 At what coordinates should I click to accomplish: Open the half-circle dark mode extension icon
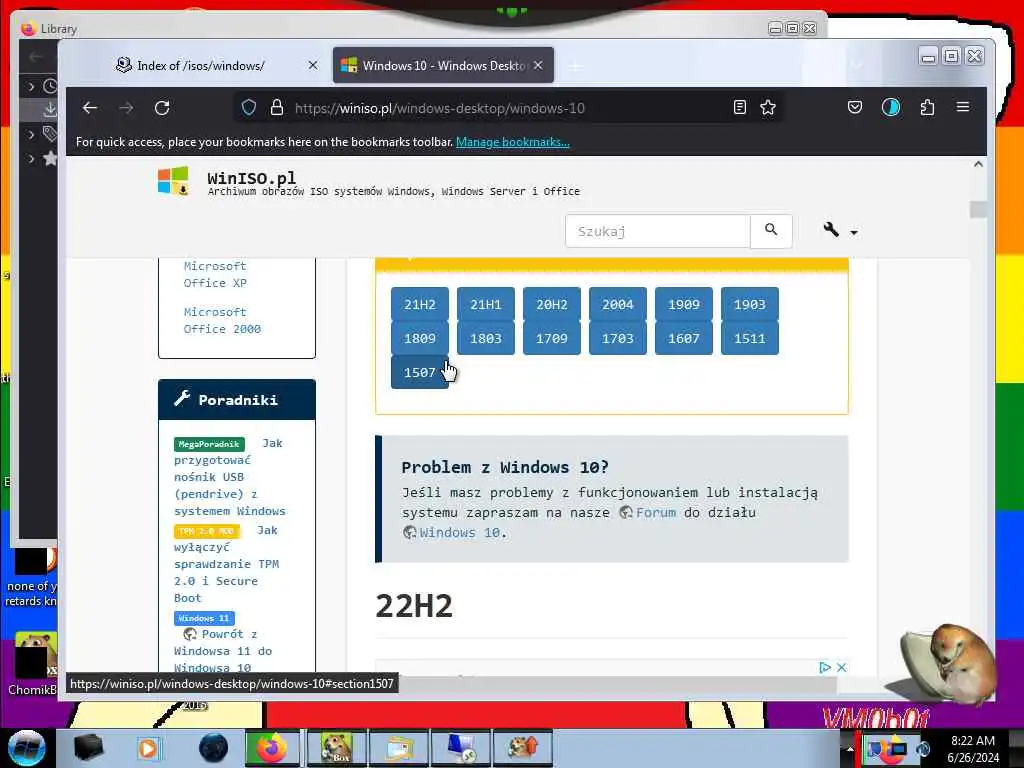pyautogui.click(x=891, y=107)
